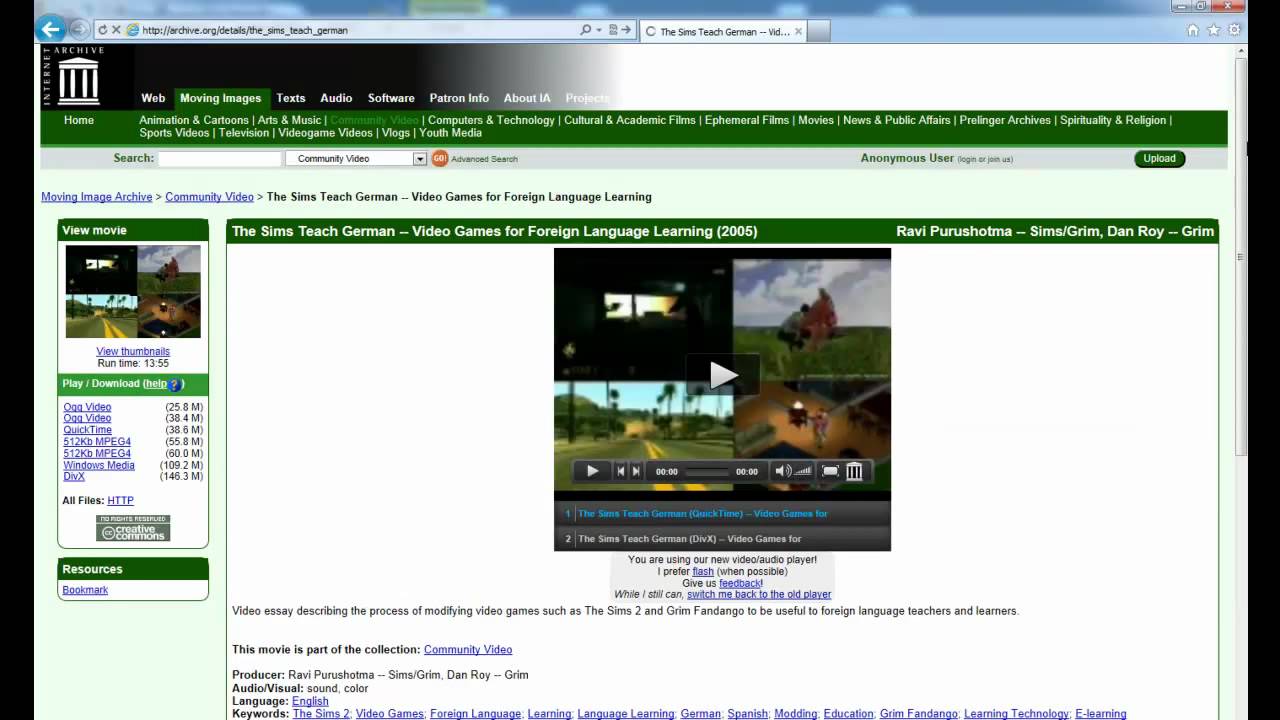Go back with browser back arrow
The height and width of the screenshot is (720, 1280).
tap(51, 29)
